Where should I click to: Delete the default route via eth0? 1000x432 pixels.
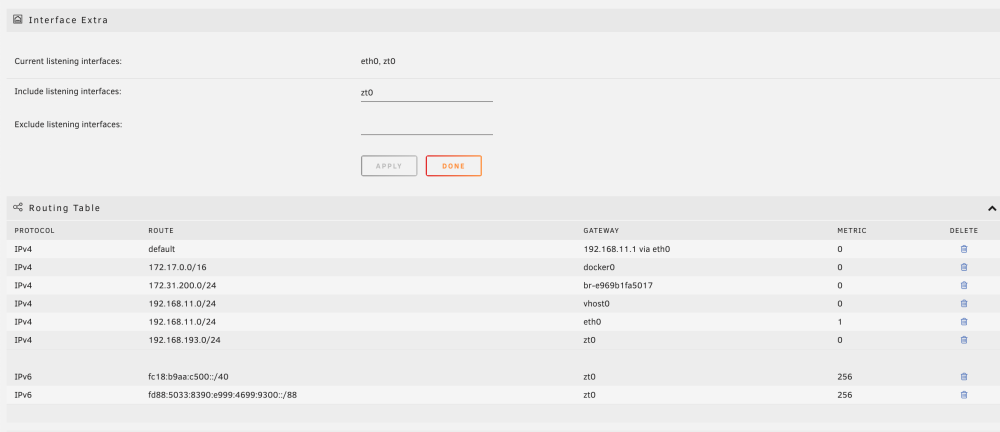pos(964,249)
